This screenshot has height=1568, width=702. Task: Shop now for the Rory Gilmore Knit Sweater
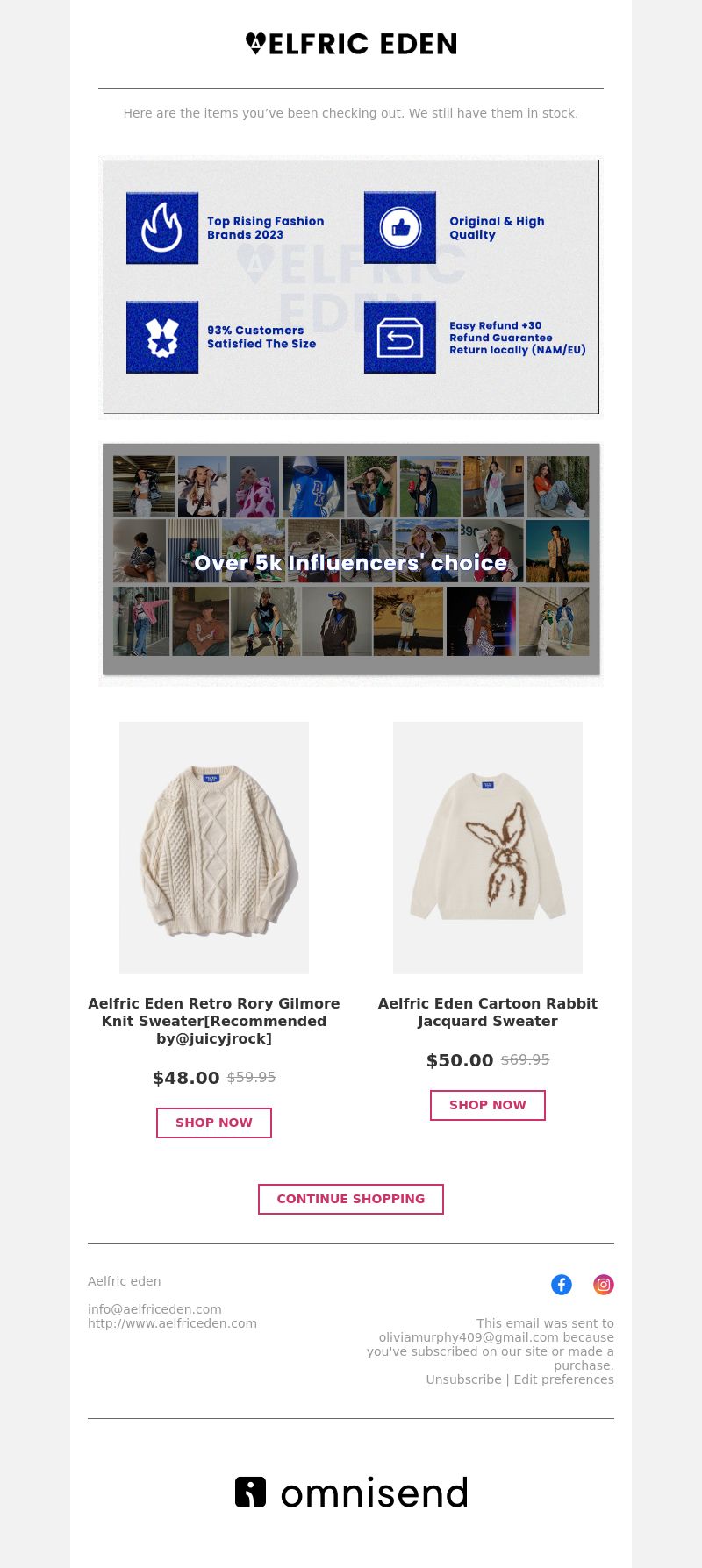(x=214, y=1123)
